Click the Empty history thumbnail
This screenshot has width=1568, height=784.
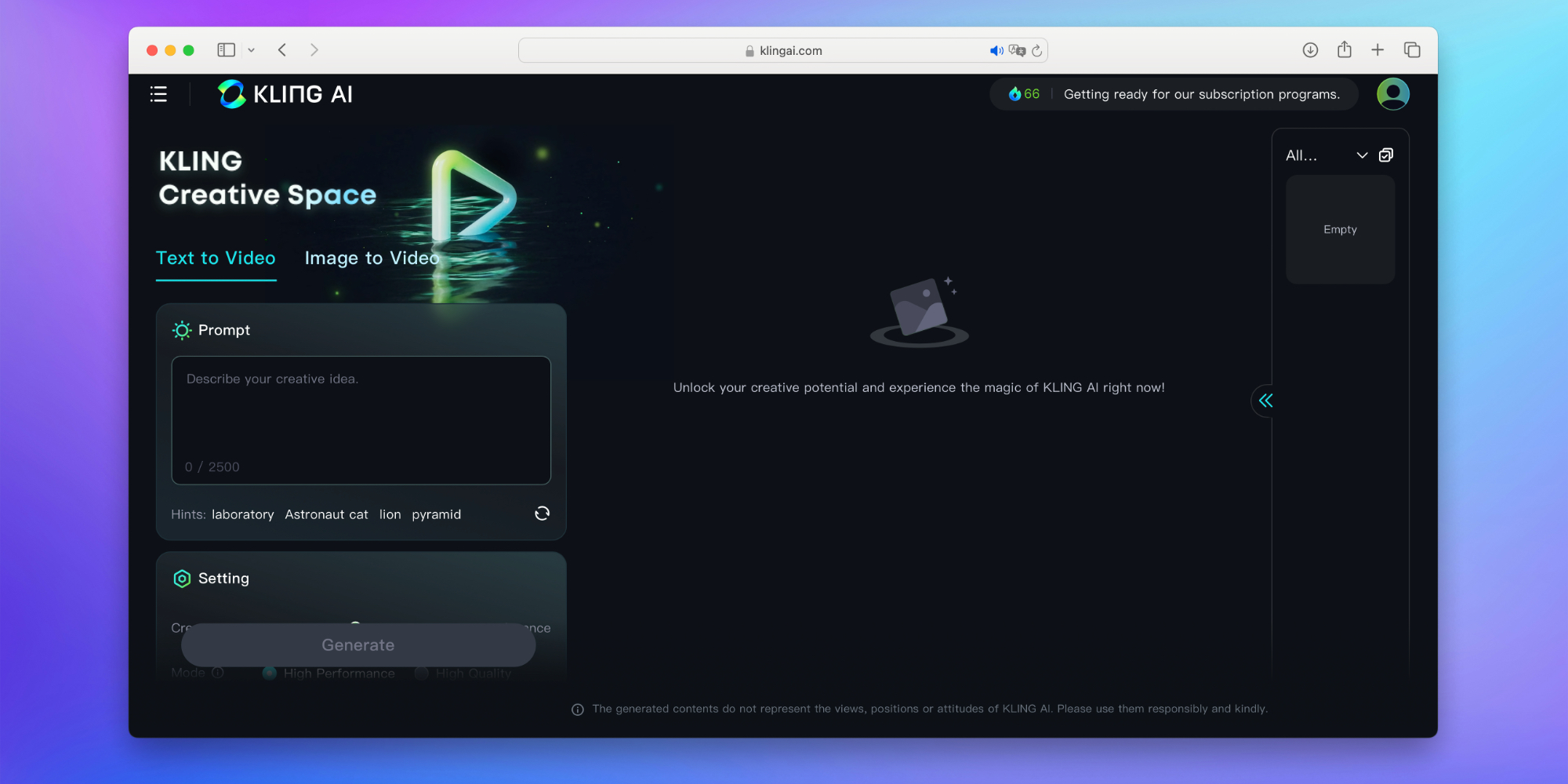click(x=1340, y=230)
